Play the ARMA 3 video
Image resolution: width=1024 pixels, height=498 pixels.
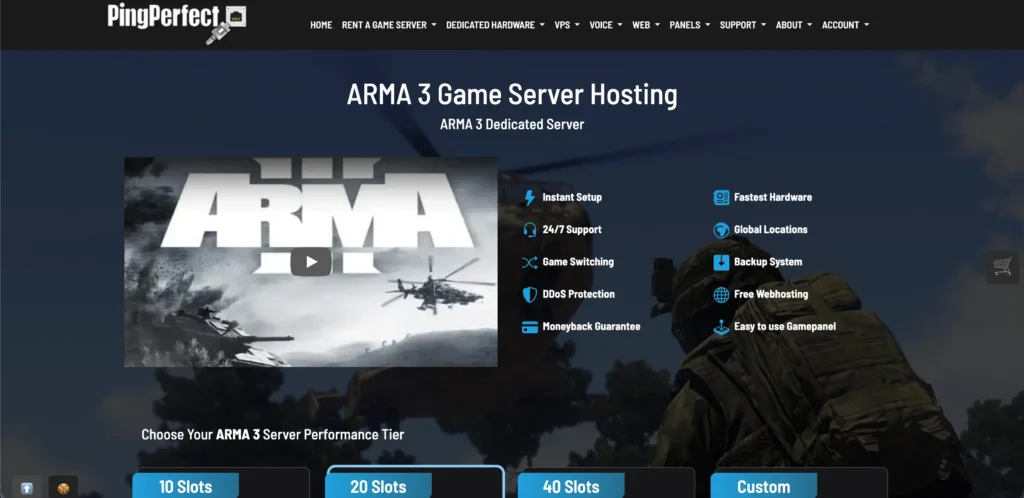pos(310,262)
